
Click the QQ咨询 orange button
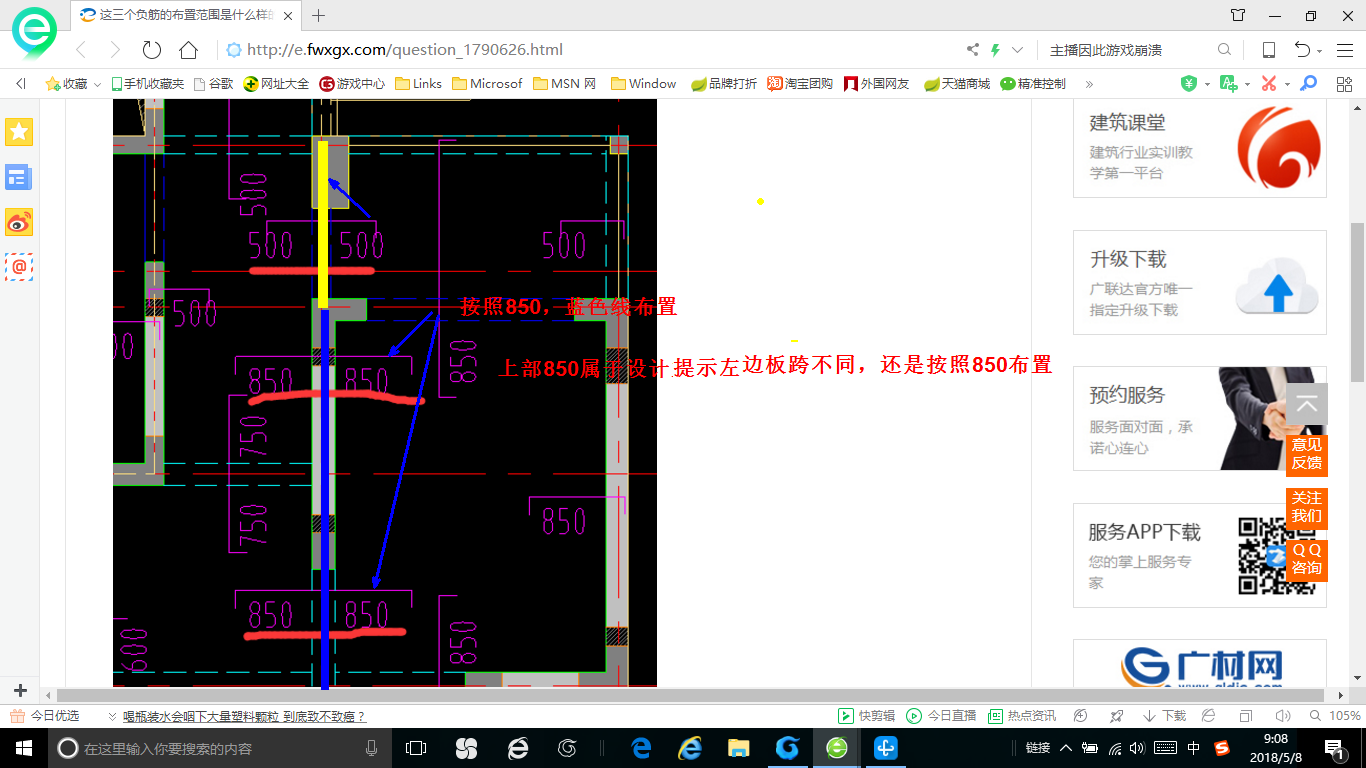pos(1307,559)
